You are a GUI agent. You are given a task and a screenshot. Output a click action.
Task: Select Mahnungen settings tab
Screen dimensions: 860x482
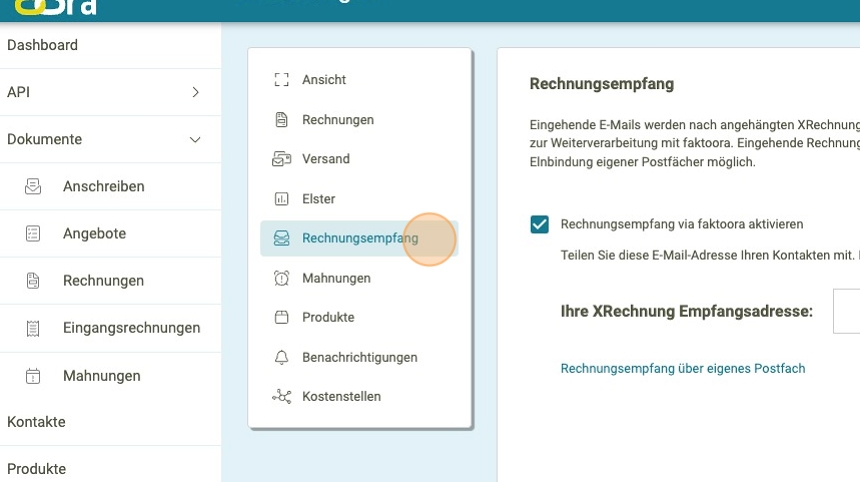pyautogui.click(x=359, y=278)
